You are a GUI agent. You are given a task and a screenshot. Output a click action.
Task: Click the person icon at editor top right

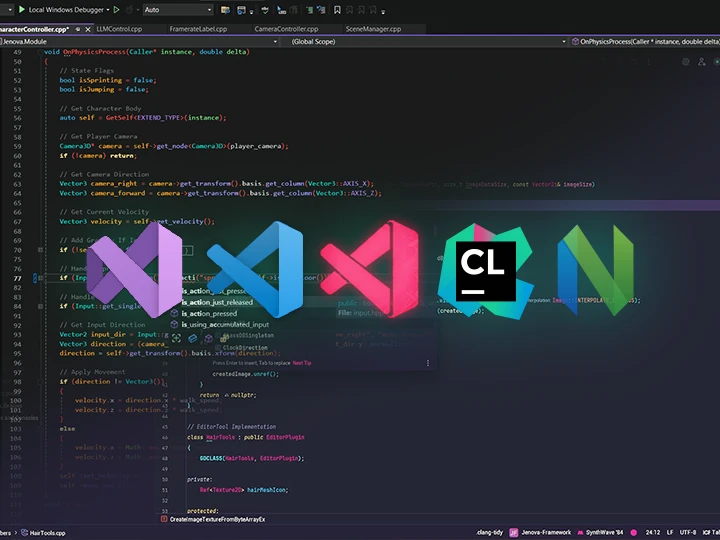click(x=702, y=62)
